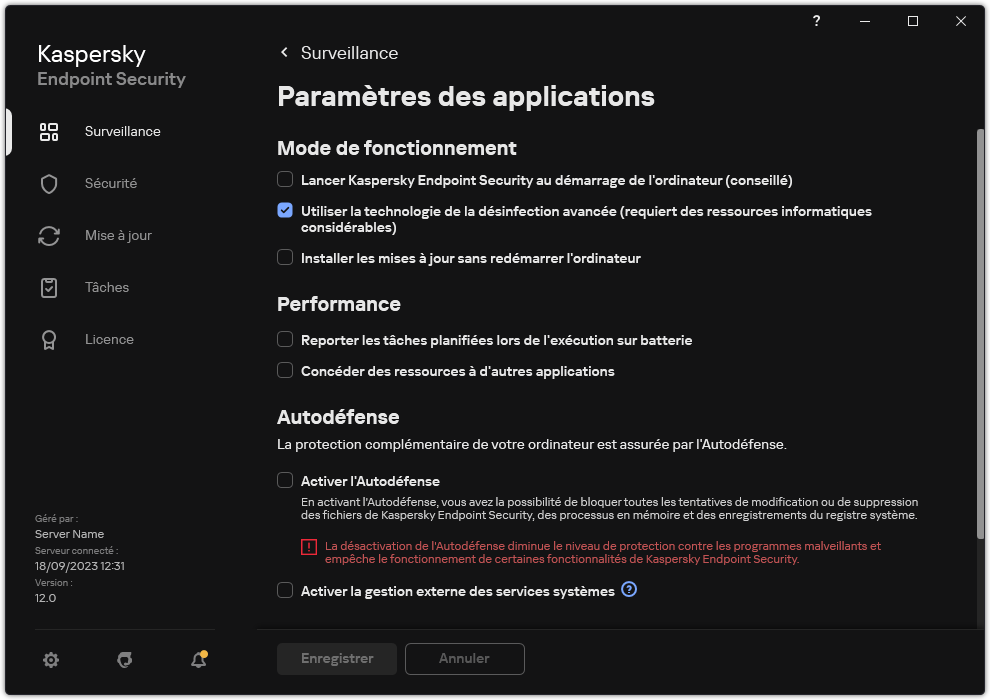Open help for external system services management
The height and width of the screenshot is (700, 990).
coord(629,590)
